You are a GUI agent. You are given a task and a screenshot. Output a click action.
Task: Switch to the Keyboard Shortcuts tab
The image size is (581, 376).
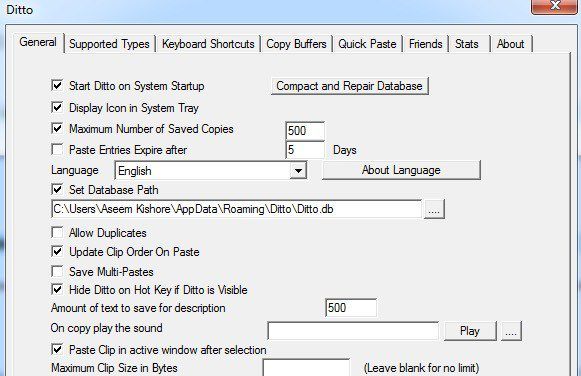tap(208, 44)
